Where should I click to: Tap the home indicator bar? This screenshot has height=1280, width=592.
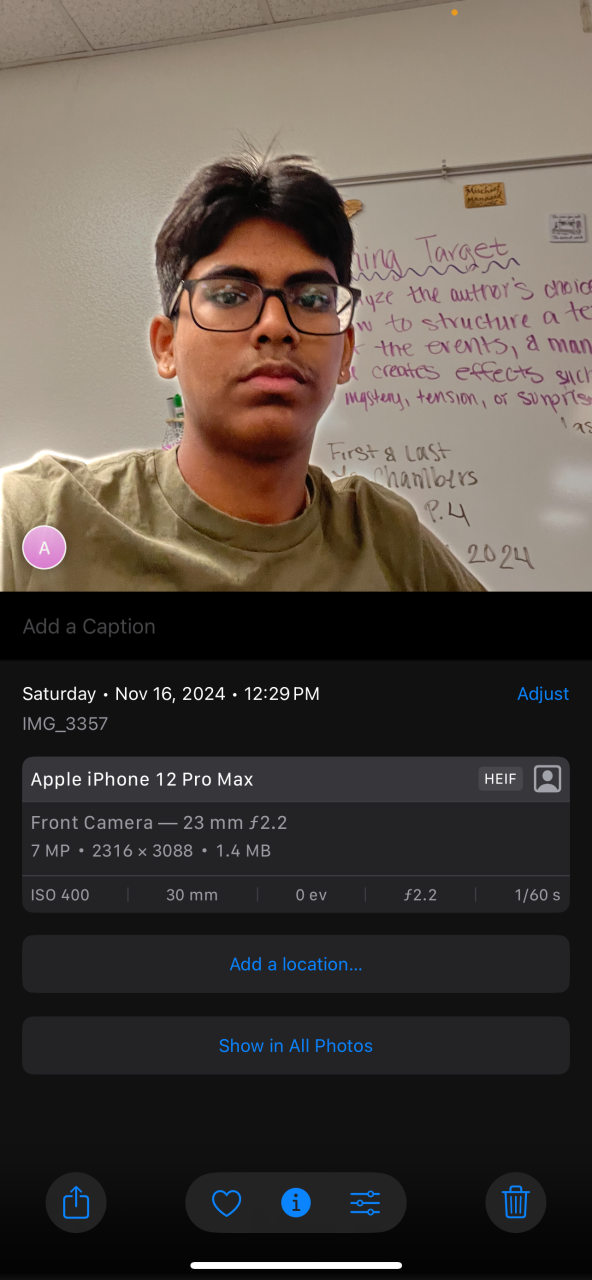tap(296, 1265)
